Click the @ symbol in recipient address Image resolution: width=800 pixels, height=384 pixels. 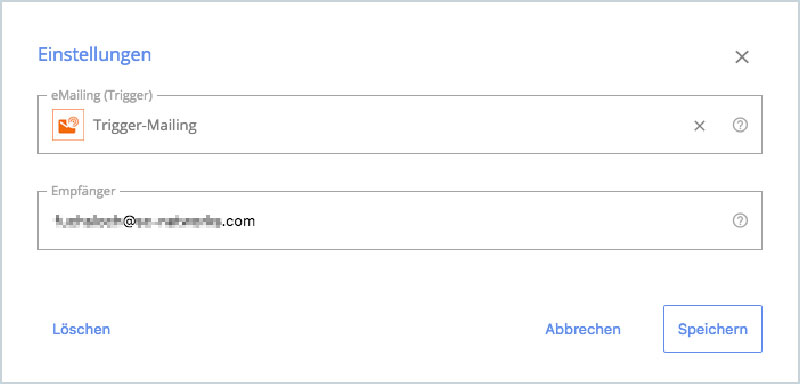128,221
